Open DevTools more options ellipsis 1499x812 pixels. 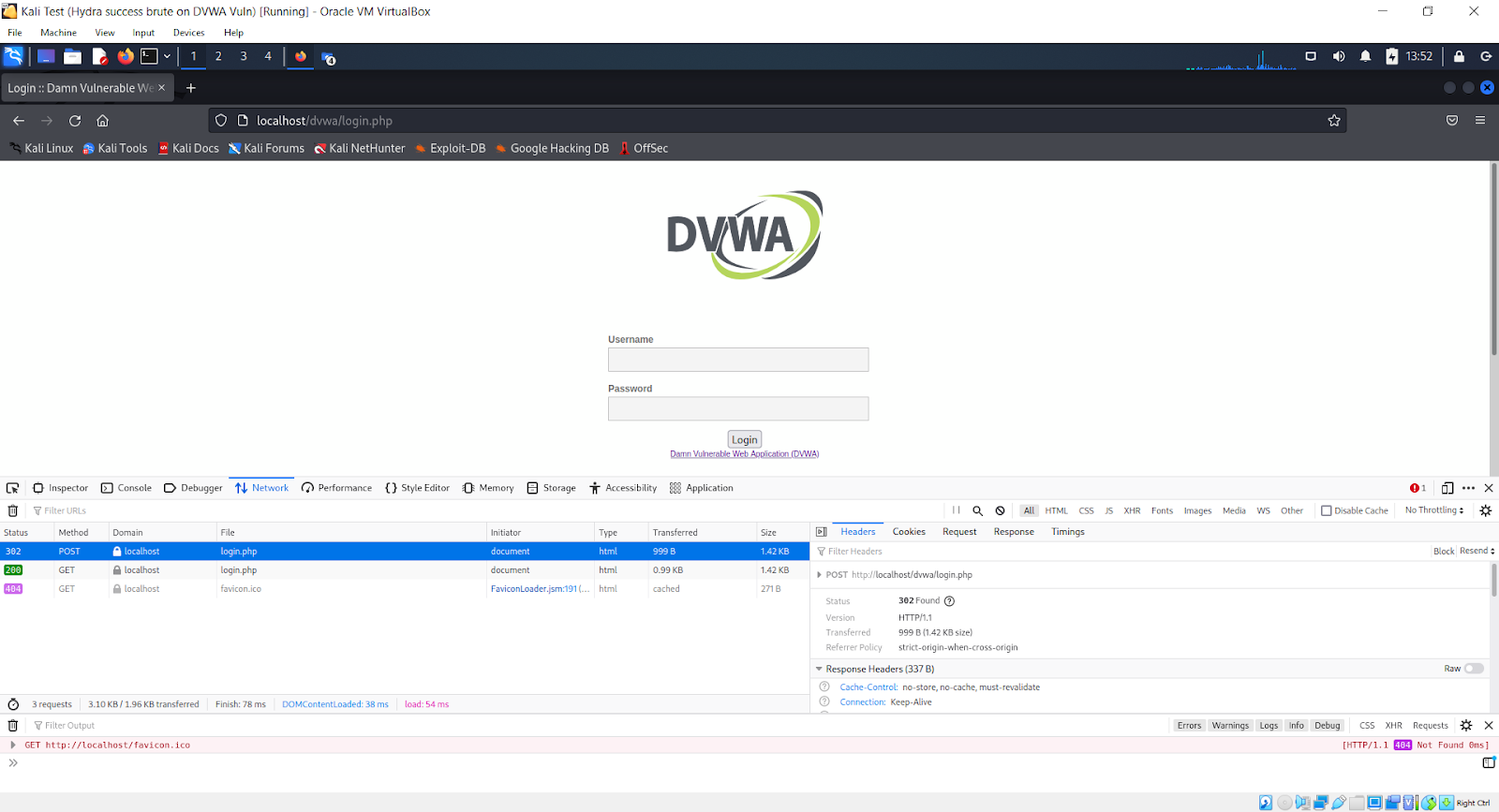point(1468,488)
